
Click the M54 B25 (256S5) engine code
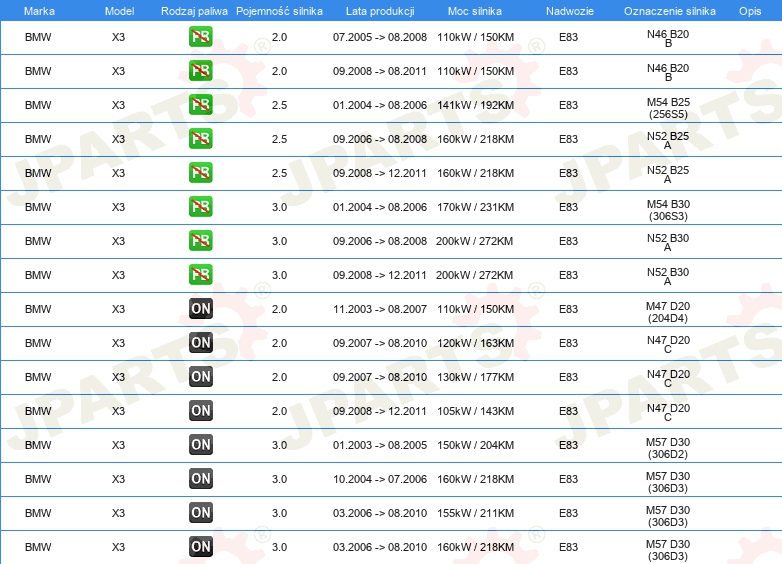(x=668, y=108)
